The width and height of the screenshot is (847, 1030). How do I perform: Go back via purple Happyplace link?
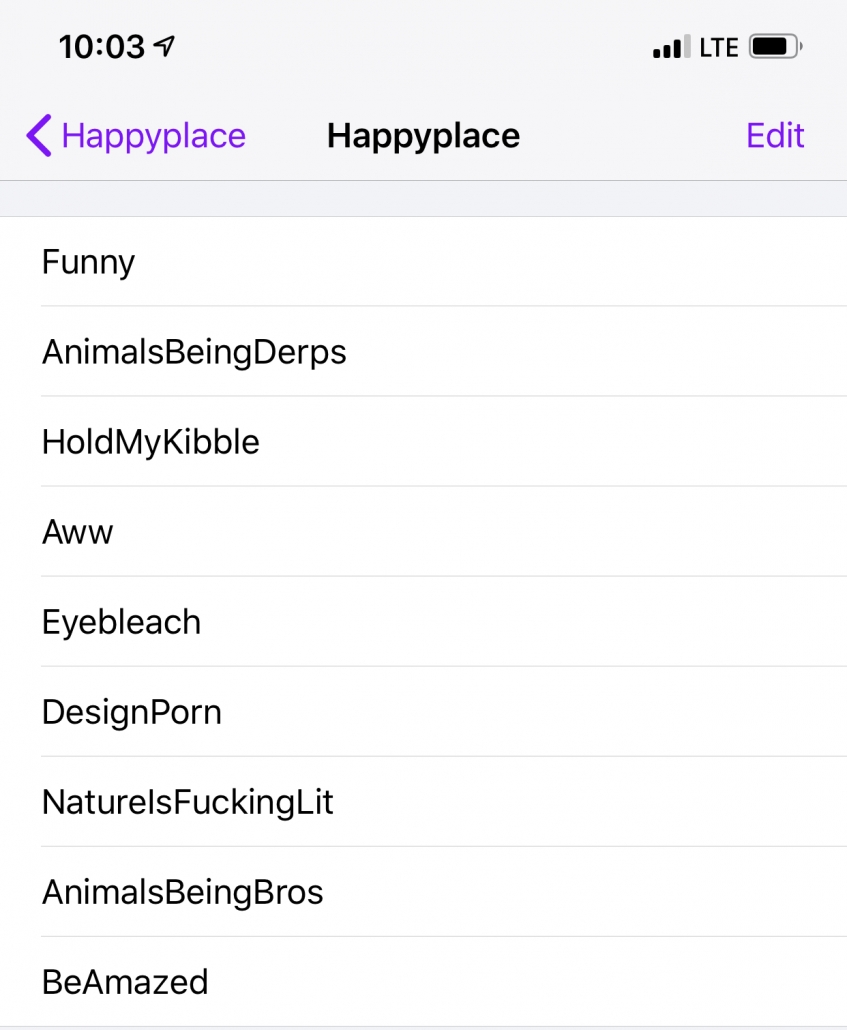153,136
